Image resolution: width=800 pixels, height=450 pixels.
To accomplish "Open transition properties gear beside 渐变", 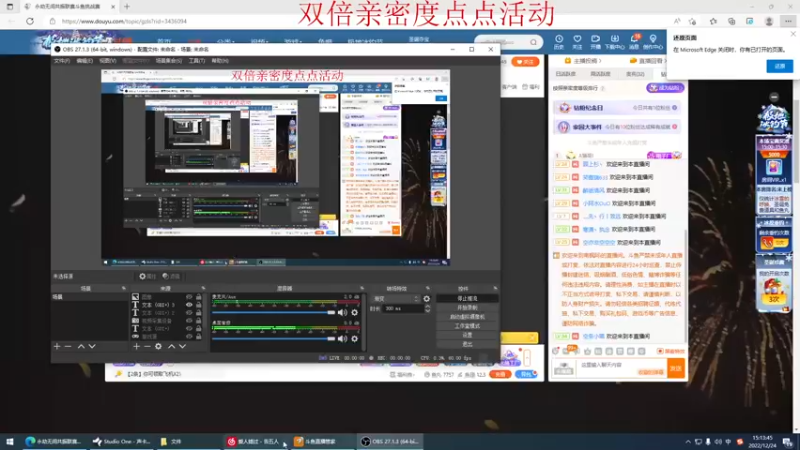I will (x=427, y=299).
